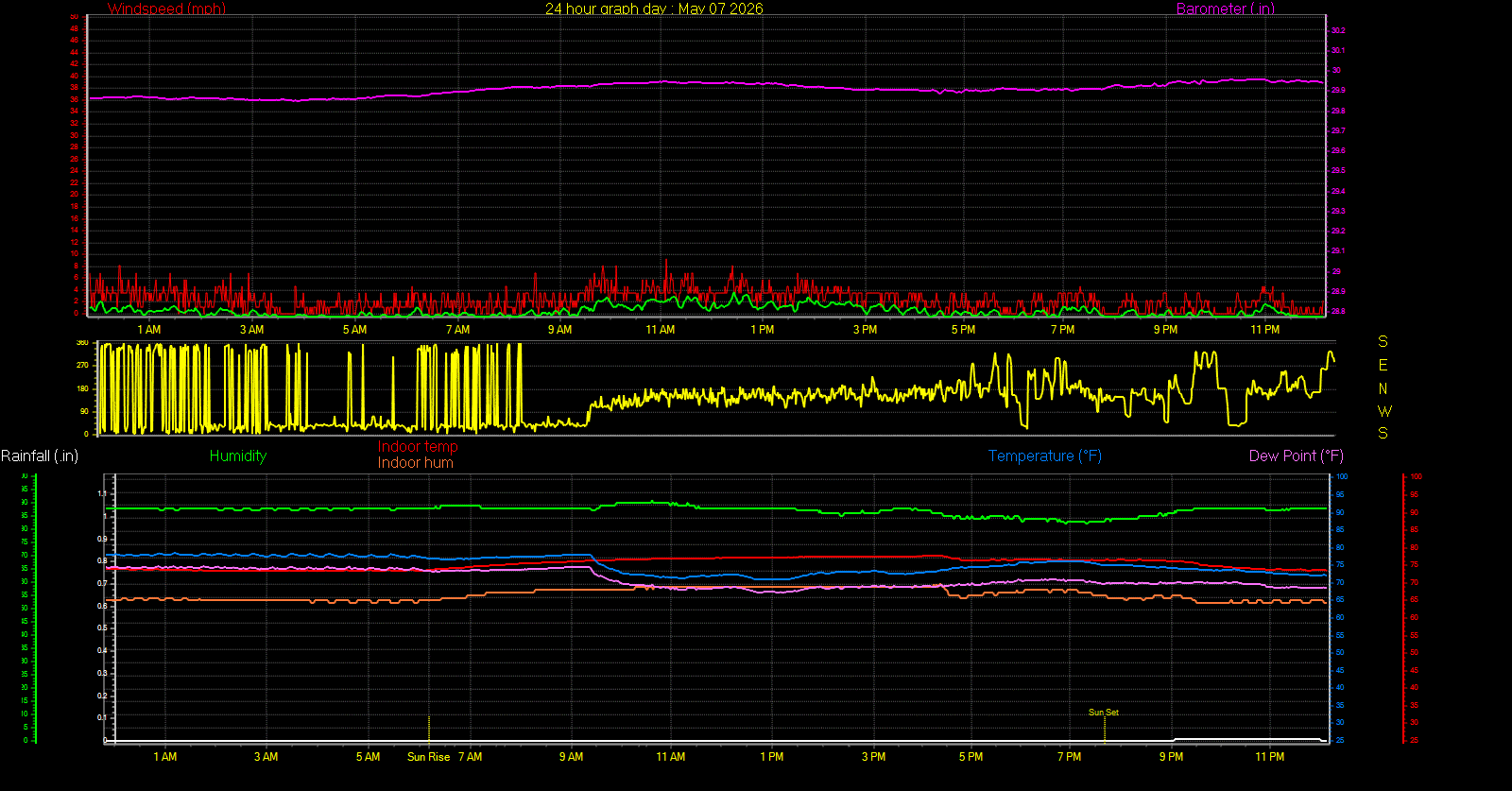Screen dimensions: 1512x791
Task: Select the 'Indoor temp' legend label
Action: [x=418, y=446]
